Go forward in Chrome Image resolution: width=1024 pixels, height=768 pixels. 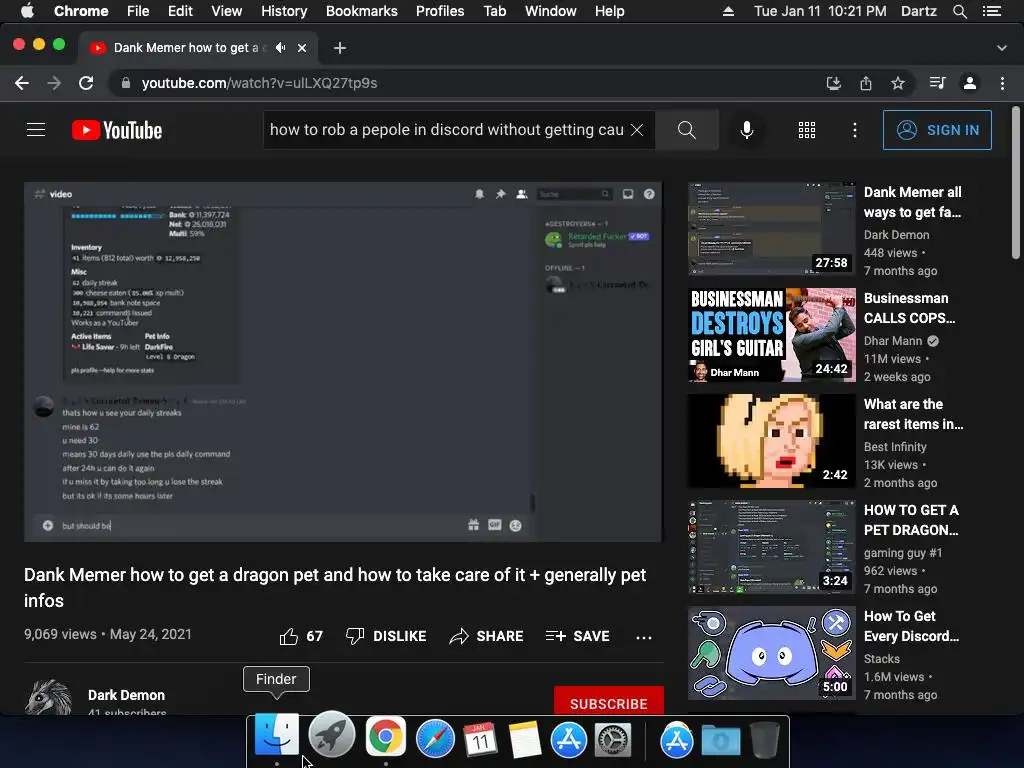point(54,83)
